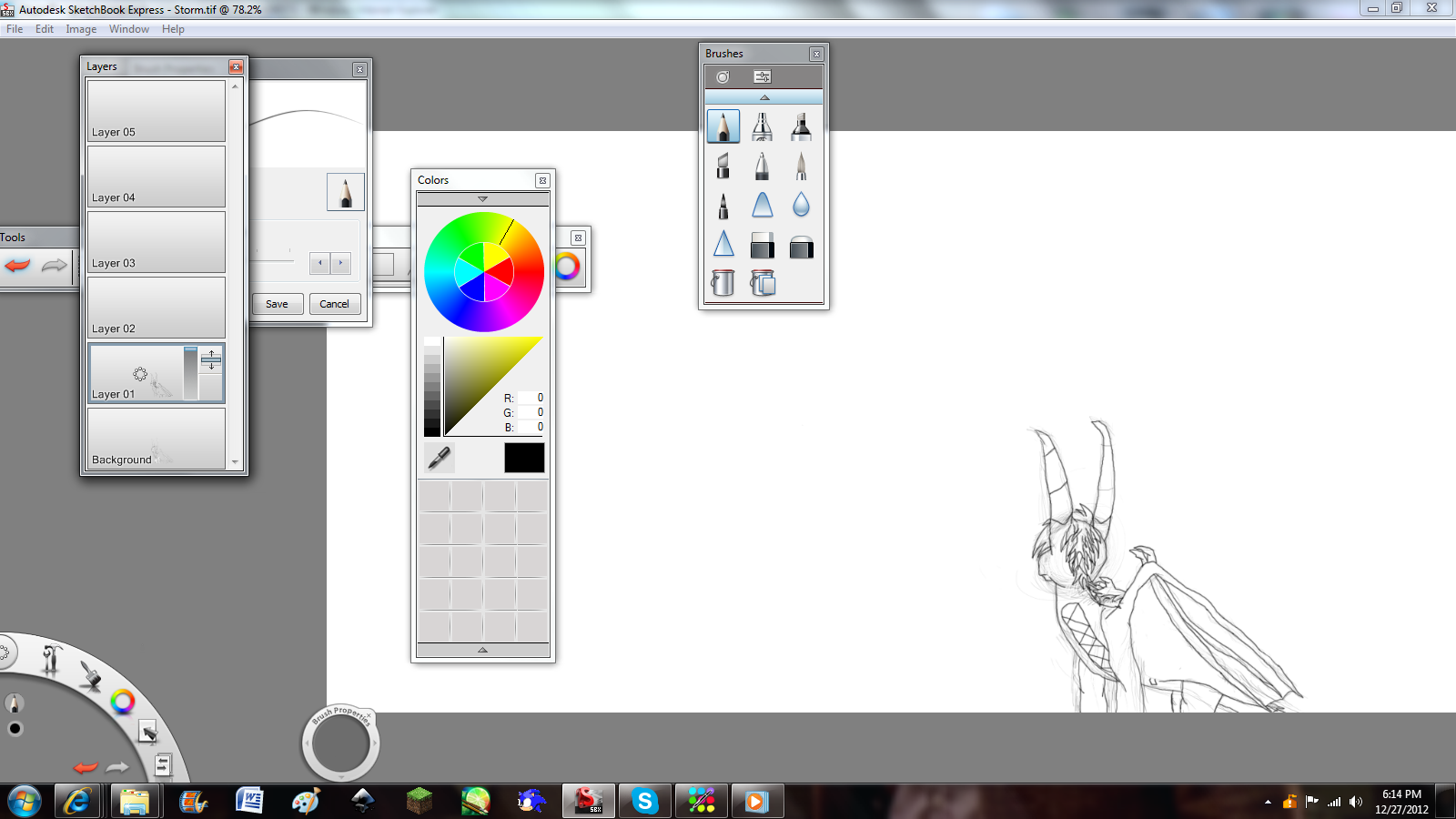Activate the selection tool on the lagoon

coord(146,728)
